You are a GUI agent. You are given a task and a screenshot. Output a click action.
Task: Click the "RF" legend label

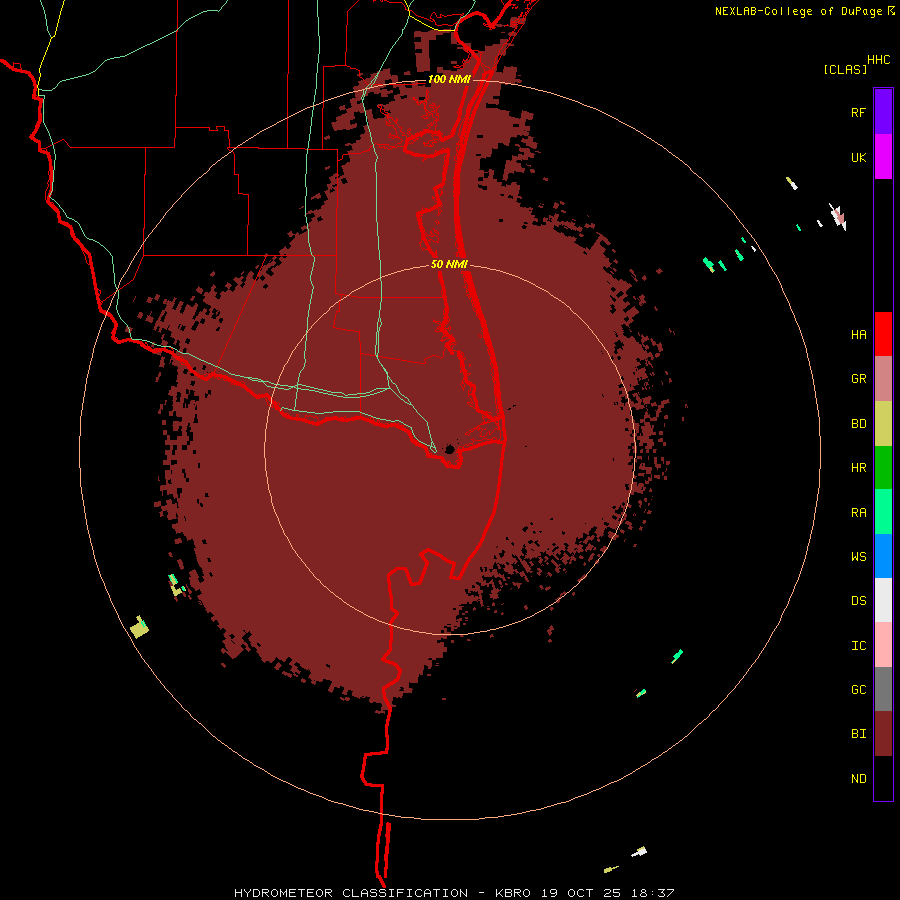[858, 112]
